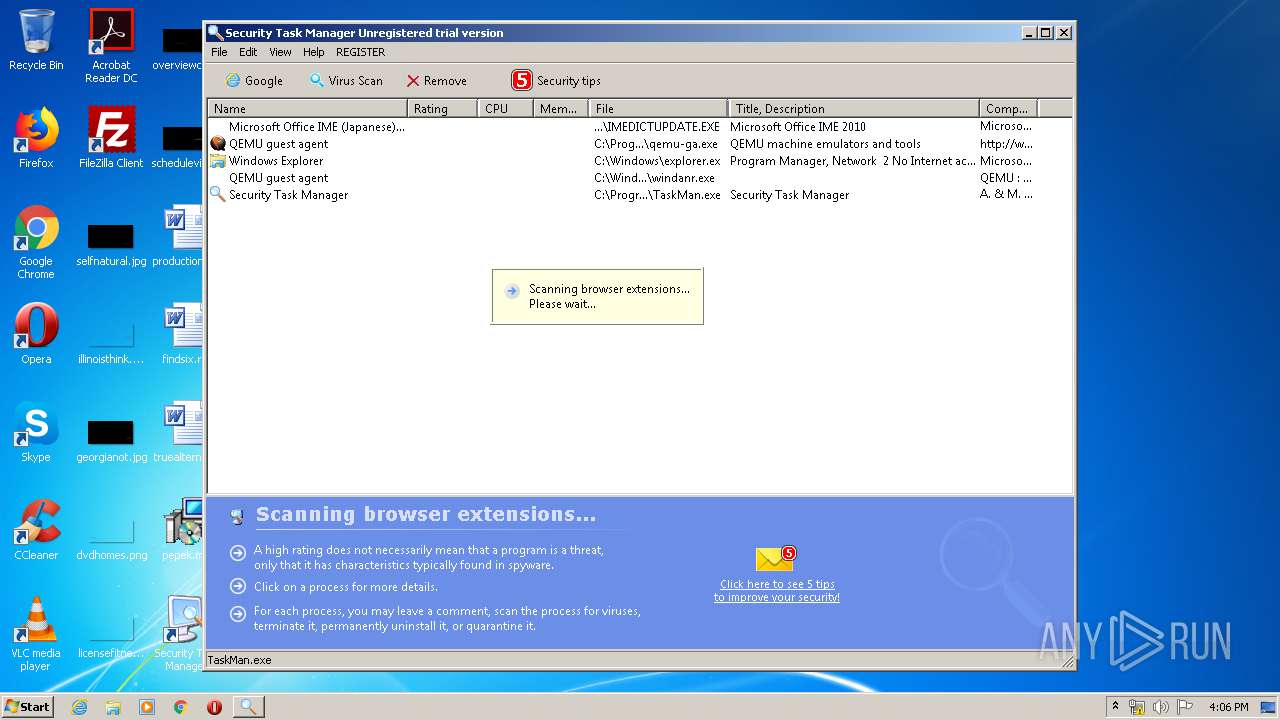This screenshot has height=720, width=1280.
Task: Select QEMU guest agent row with windanr.exe
Action: coord(639,178)
